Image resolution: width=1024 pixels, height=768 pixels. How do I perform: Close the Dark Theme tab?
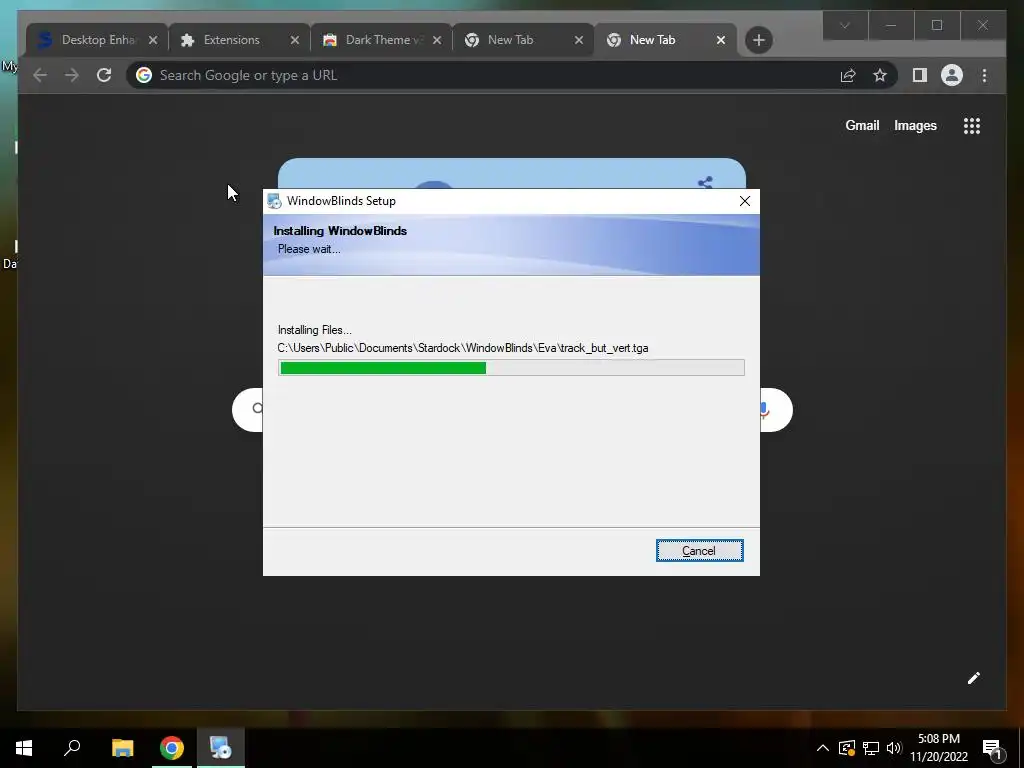pos(437,40)
